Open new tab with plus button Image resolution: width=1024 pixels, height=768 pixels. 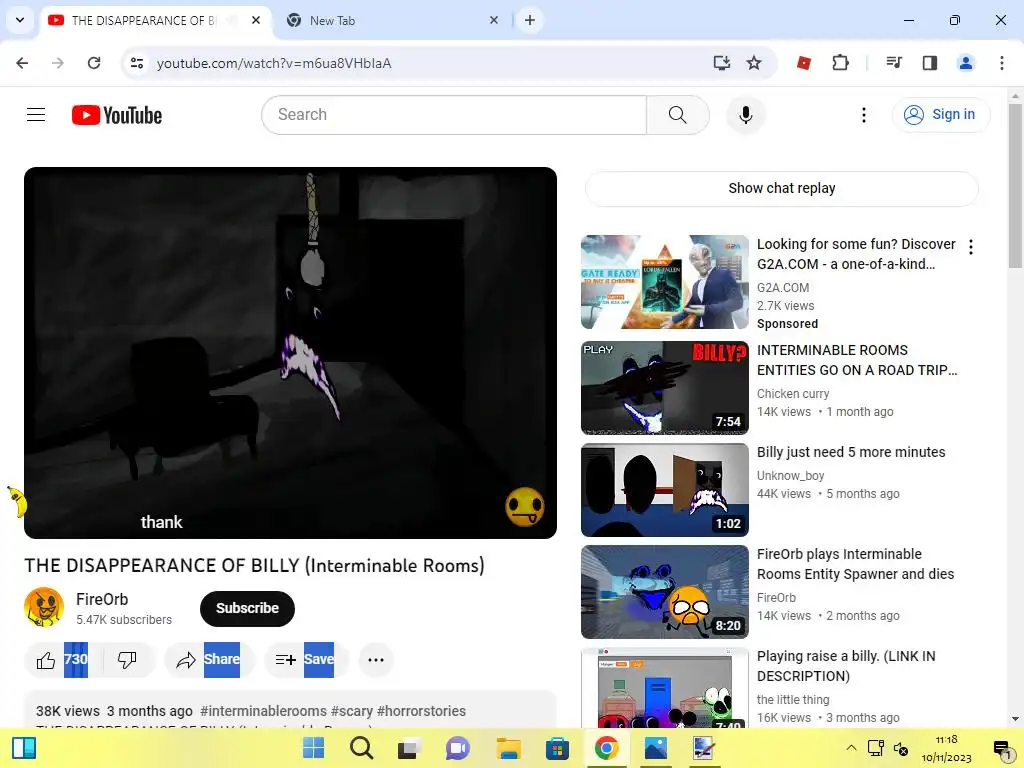click(530, 20)
